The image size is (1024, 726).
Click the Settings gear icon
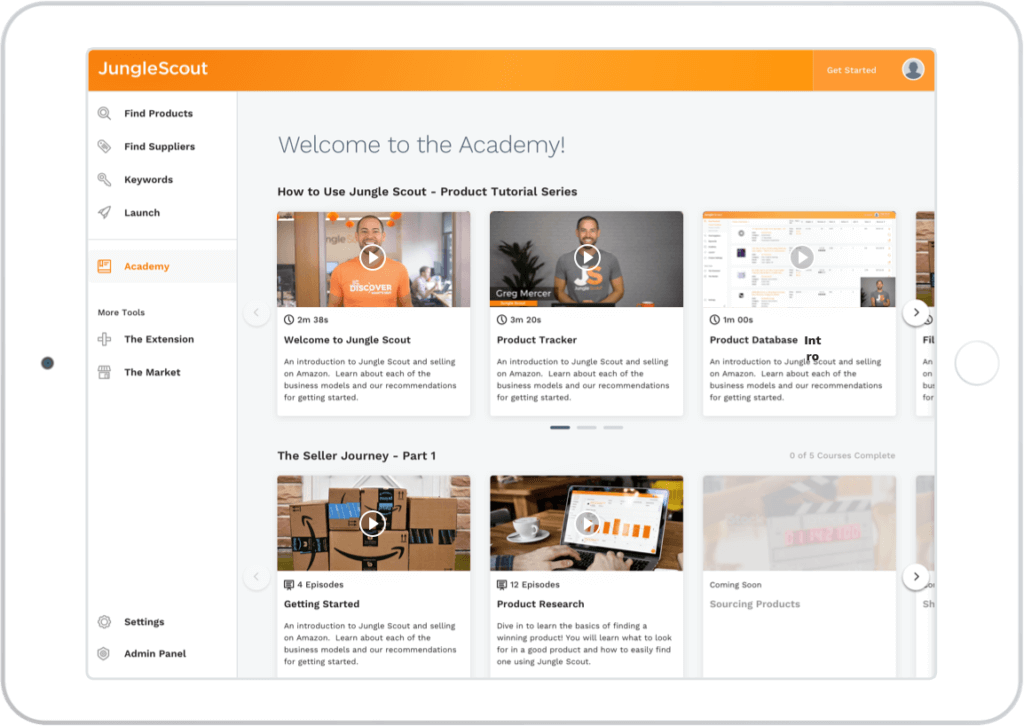click(x=104, y=622)
